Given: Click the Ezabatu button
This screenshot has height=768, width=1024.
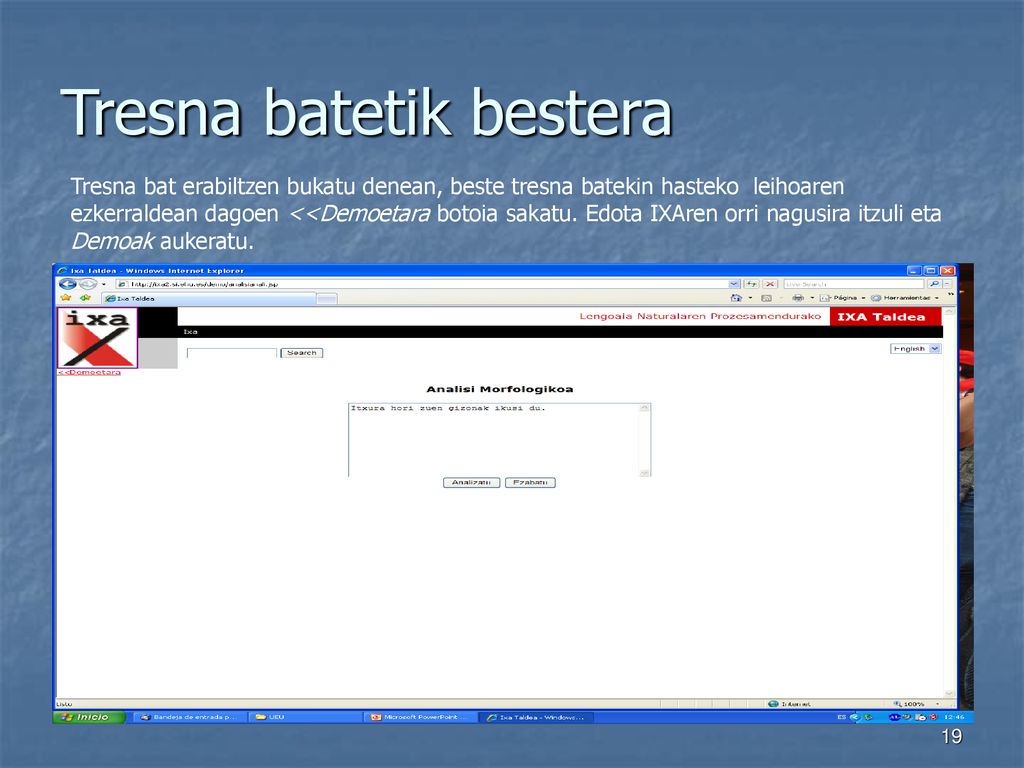Looking at the screenshot, I should coord(530,483).
